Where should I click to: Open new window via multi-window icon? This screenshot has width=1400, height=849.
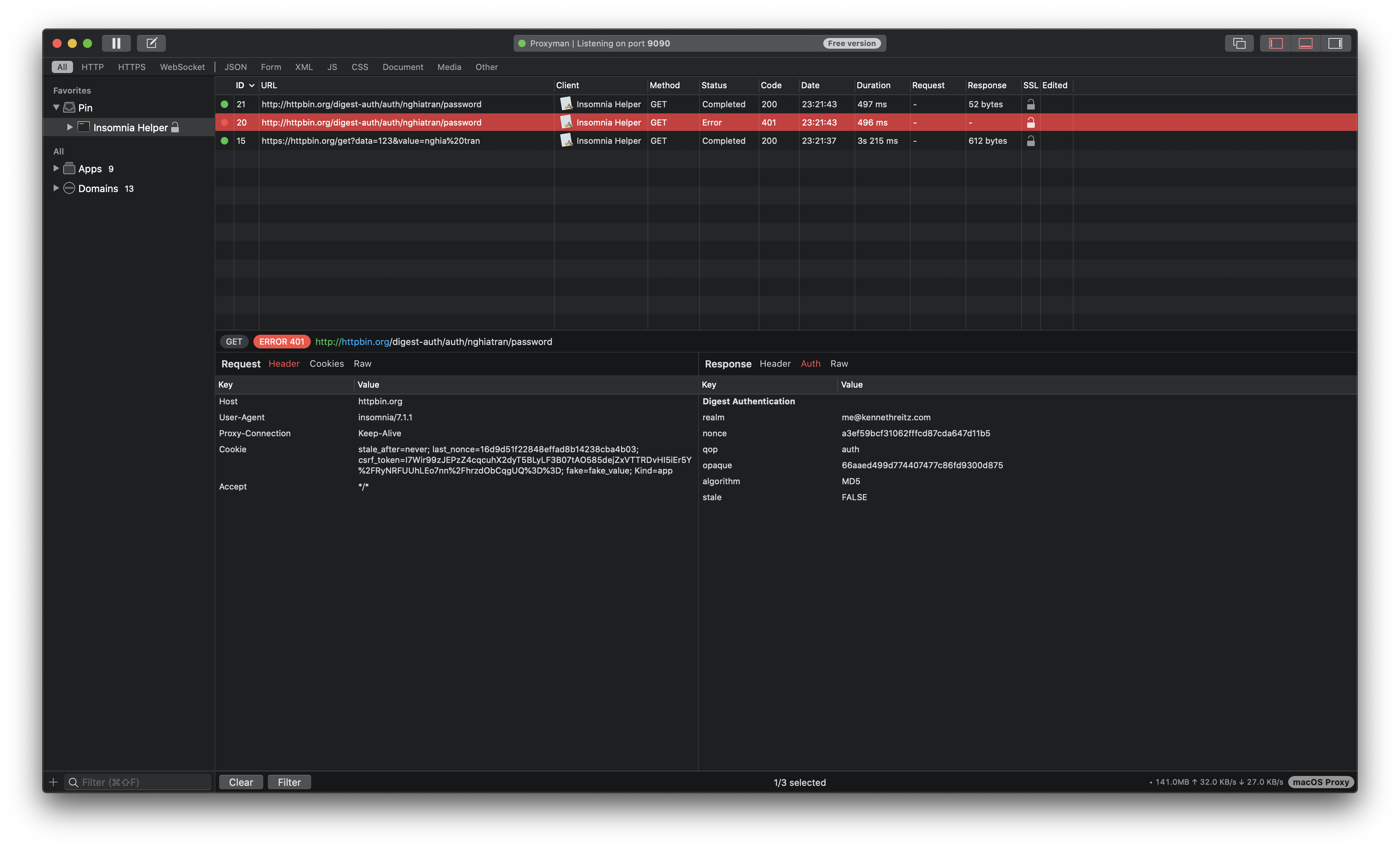[1239, 43]
